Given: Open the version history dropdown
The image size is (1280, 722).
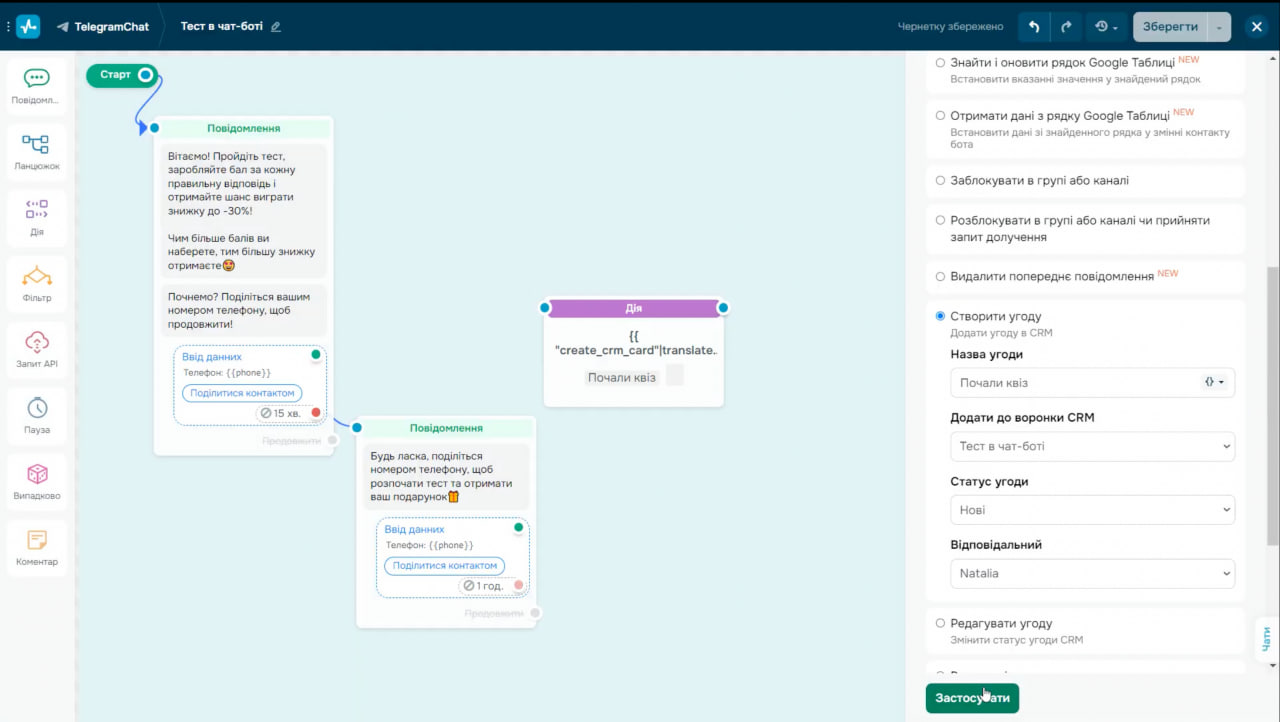Looking at the screenshot, I should pyautogui.click(x=1106, y=27).
